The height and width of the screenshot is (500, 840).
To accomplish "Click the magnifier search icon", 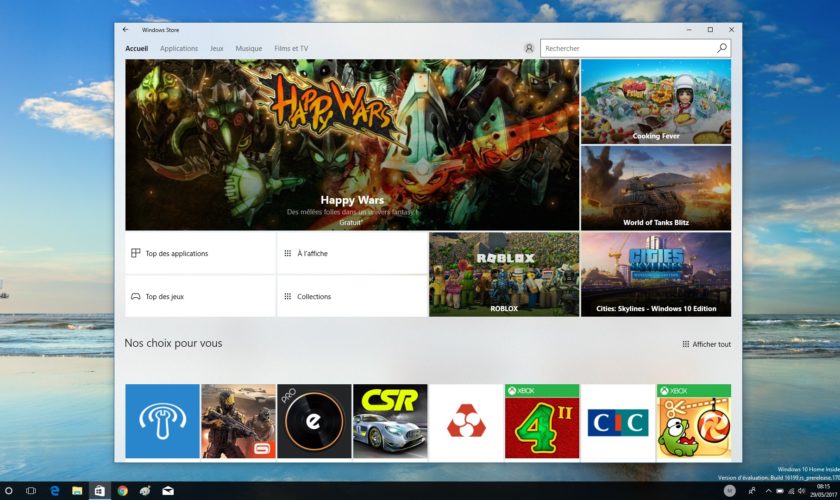I will pyautogui.click(x=722, y=48).
